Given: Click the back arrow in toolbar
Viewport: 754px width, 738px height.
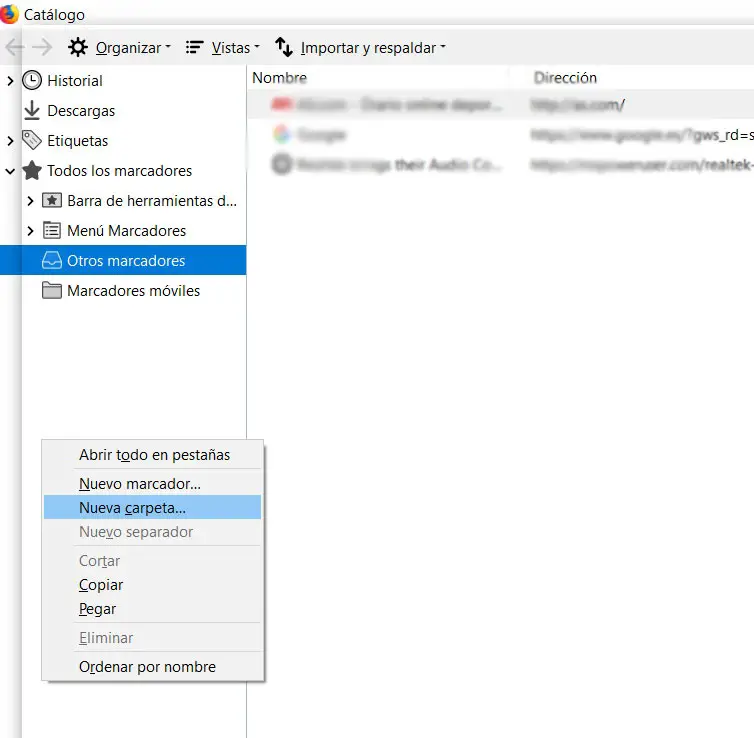Looking at the screenshot, I should pos(14,47).
